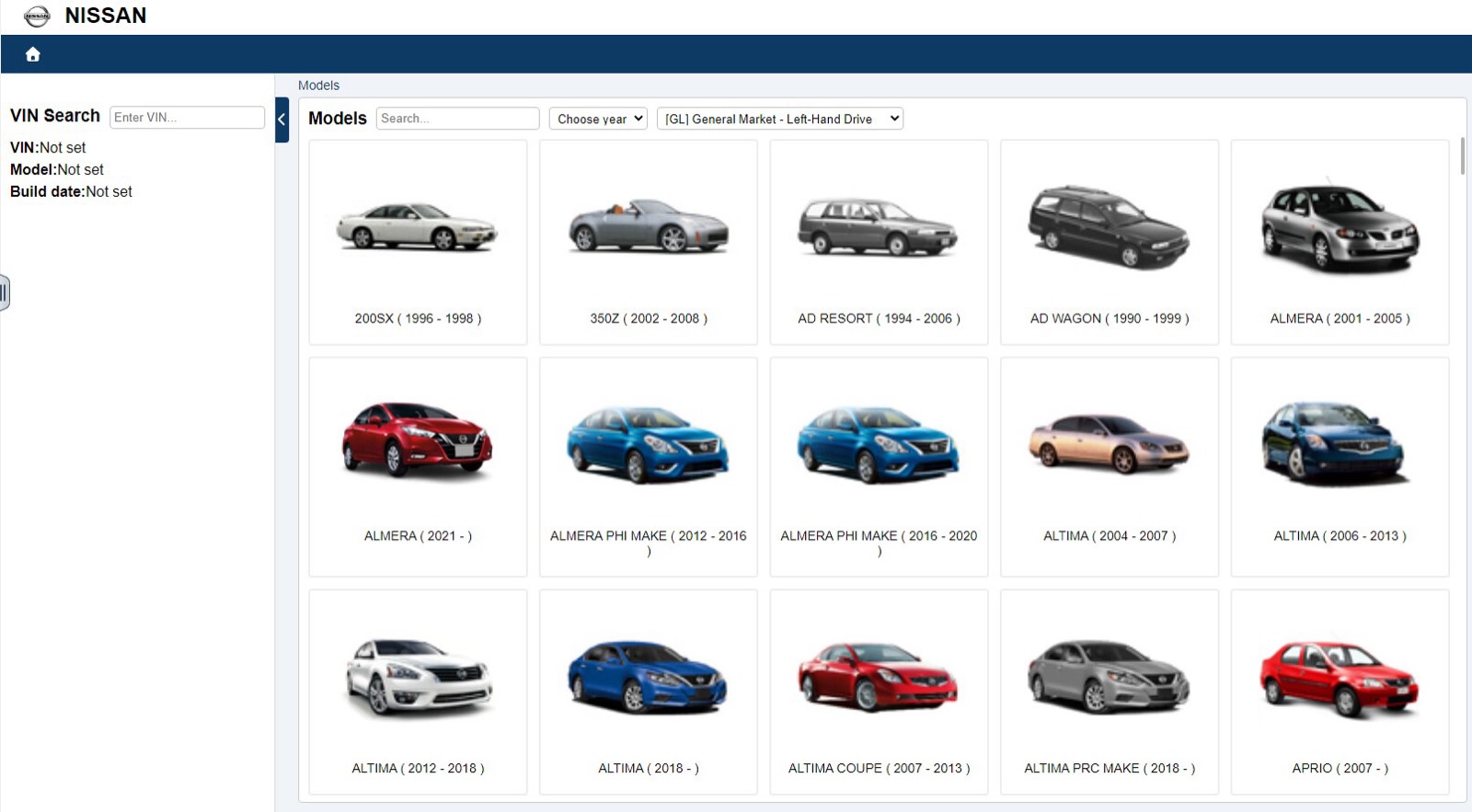Select ALMERA ( 2021 - ) label
The height and width of the screenshot is (812, 1472).
tap(418, 535)
